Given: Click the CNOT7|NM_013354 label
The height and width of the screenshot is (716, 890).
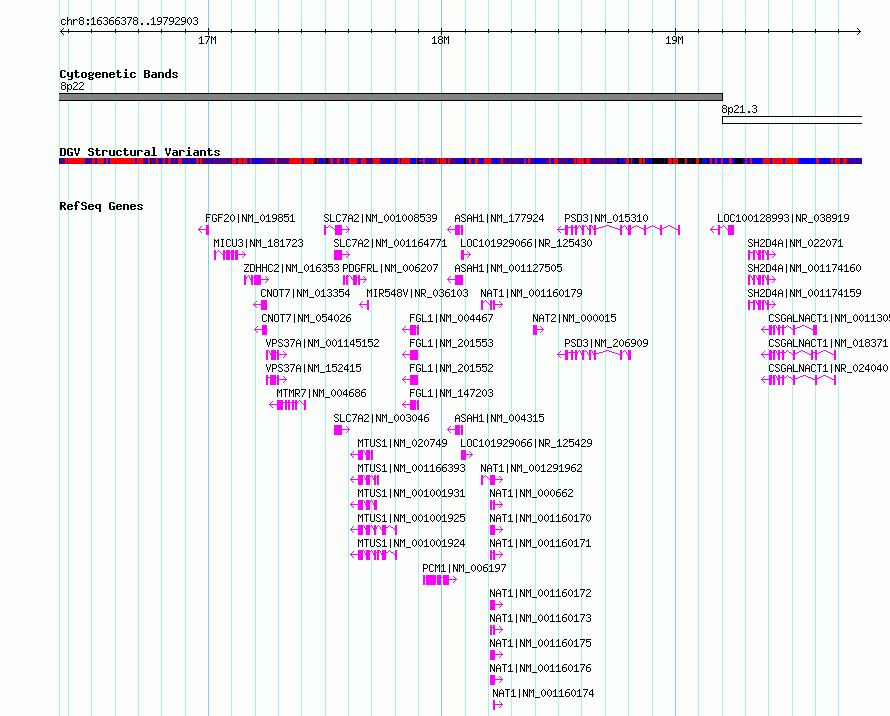Looking at the screenshot, I should click(305, 293).
